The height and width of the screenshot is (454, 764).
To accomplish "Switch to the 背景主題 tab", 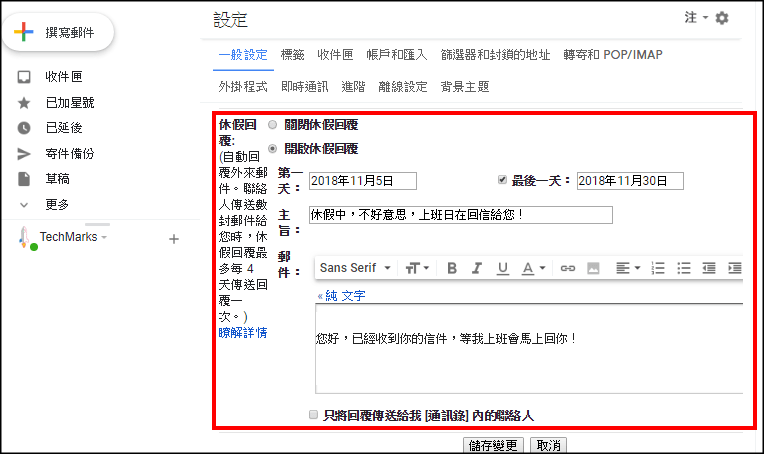I will [465, 87].
